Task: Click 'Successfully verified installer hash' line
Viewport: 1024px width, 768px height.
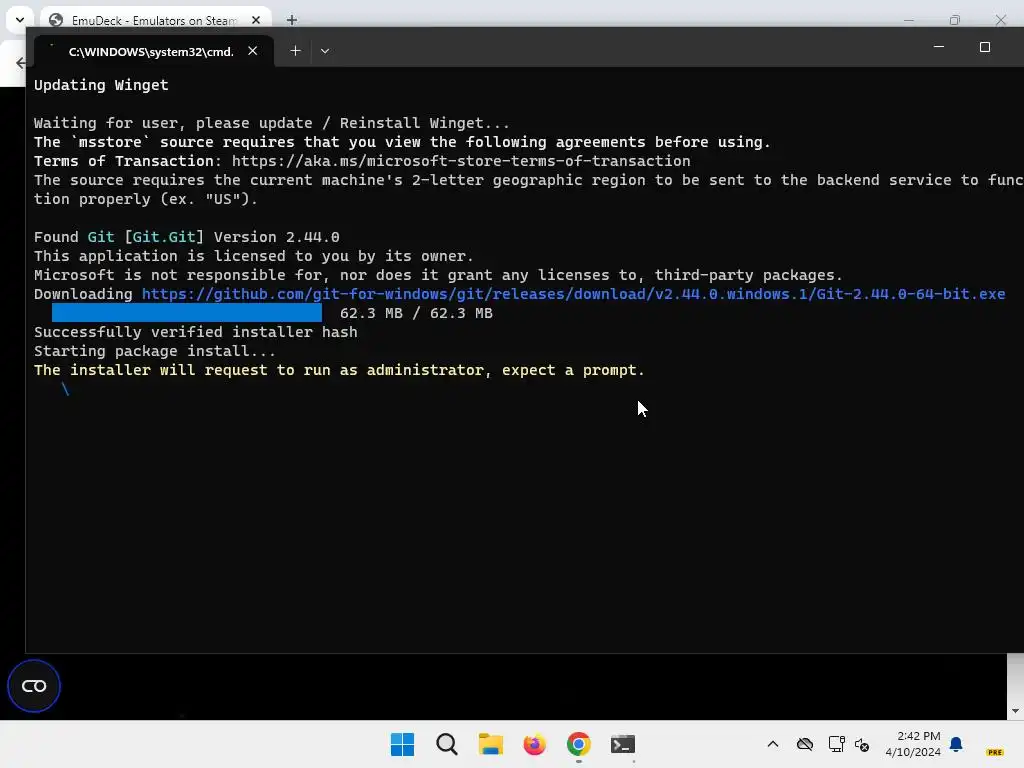Action: (x=196, y=332)
